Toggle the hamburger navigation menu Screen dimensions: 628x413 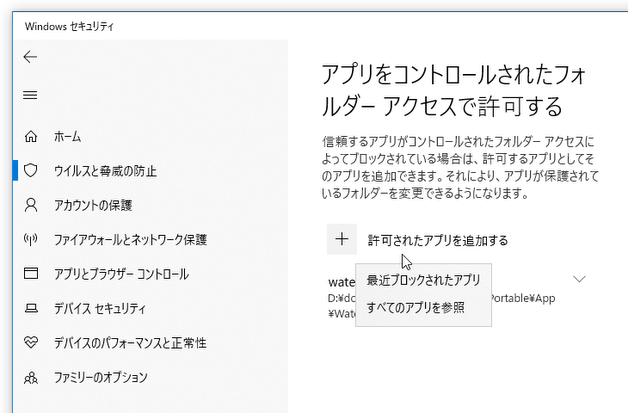pyautogui.click(x=30, y=95)
